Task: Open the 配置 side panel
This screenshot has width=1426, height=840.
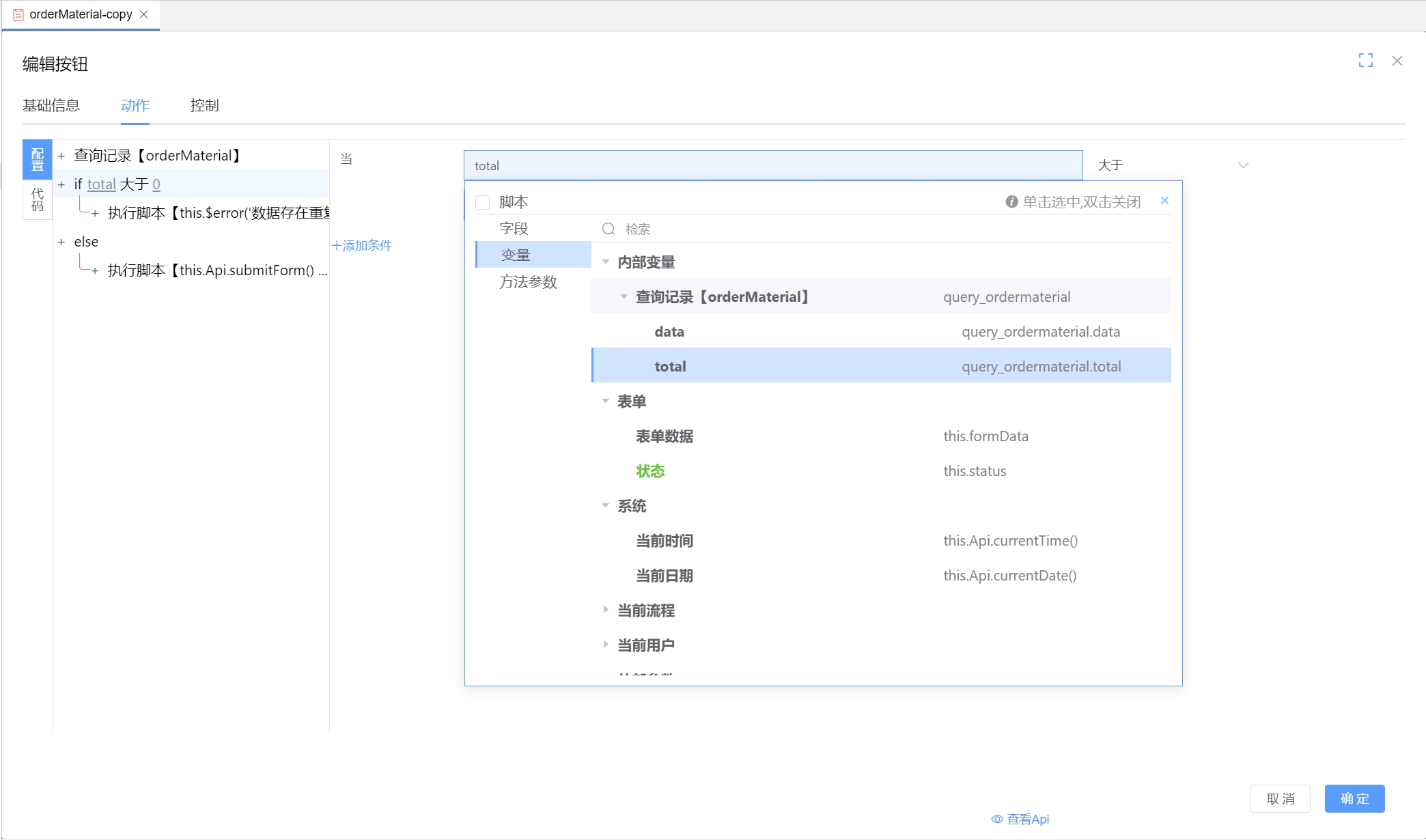Action: click(37, 160)
